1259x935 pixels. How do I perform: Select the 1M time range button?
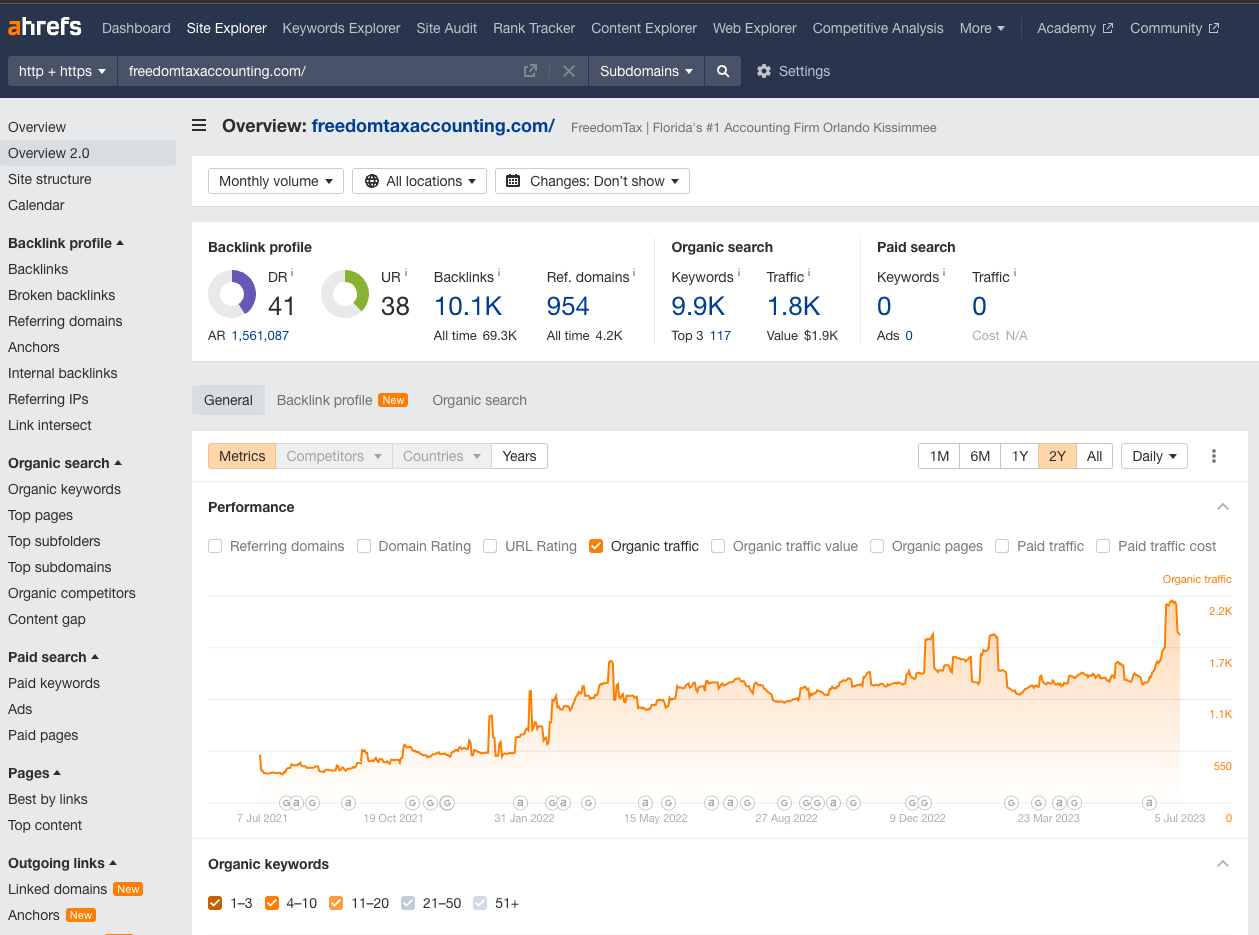pyautogui.click(x=939, y=456)
